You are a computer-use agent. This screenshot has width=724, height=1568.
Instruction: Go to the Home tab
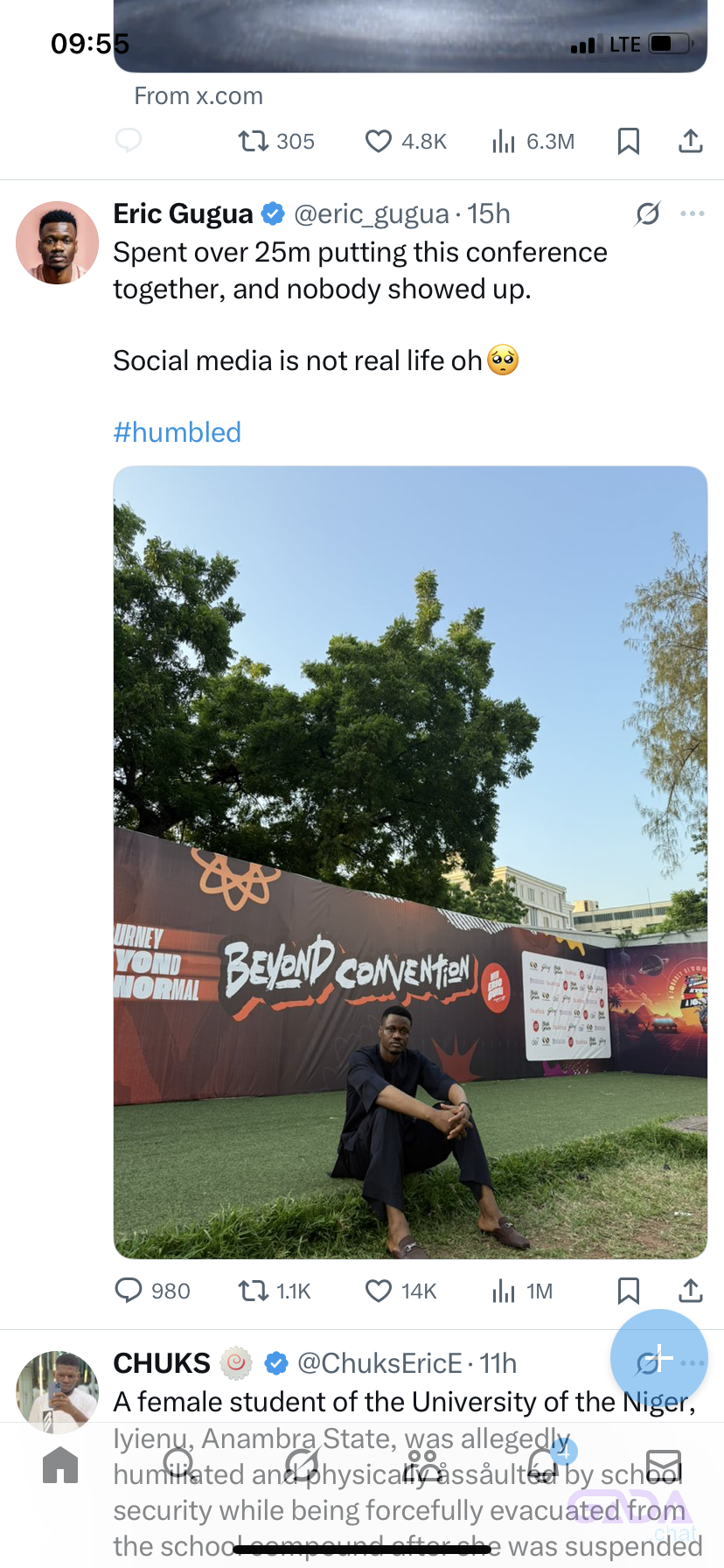(x=60, y=1464)
